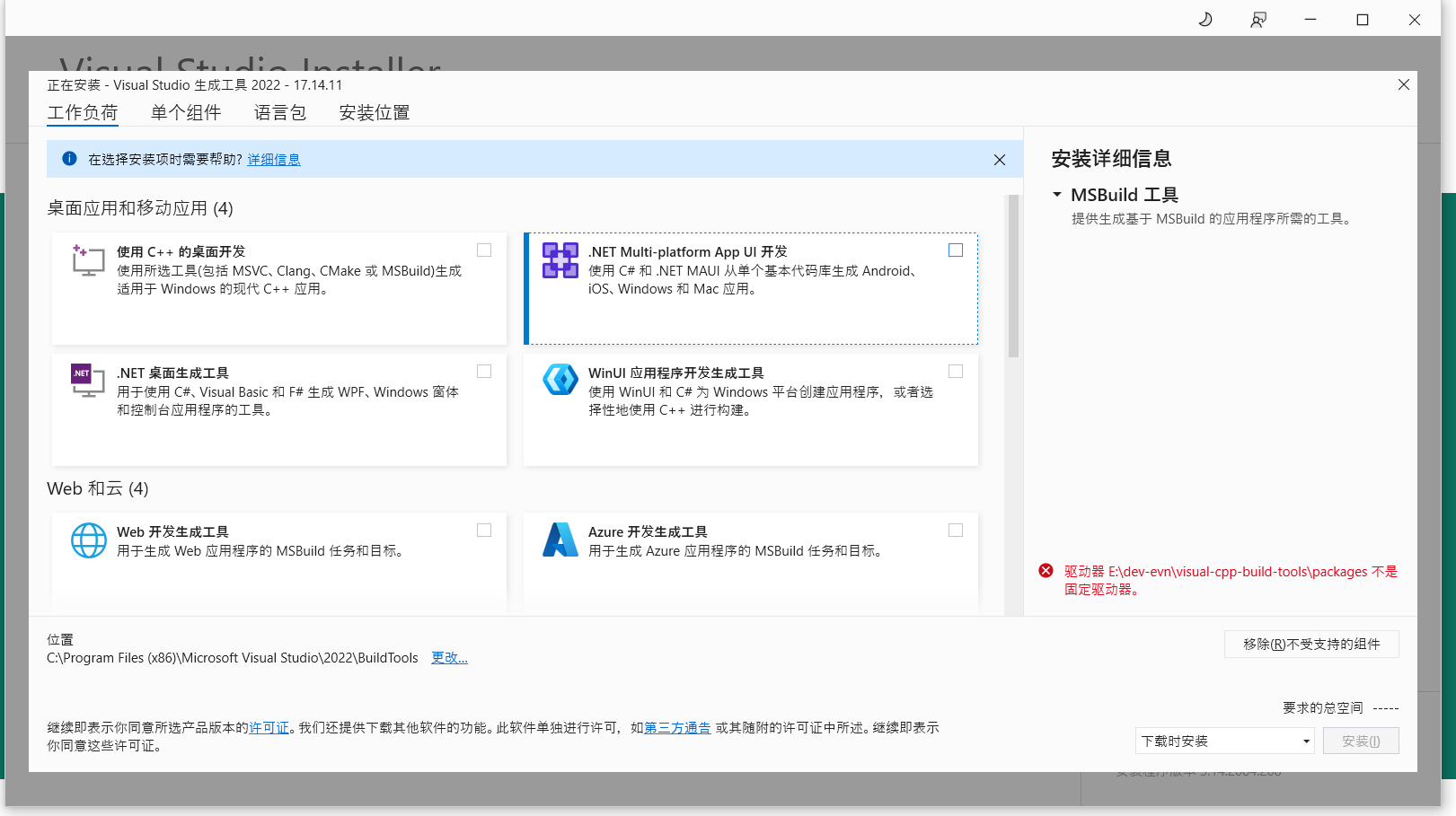The height and width of the screenshot is (816, 1456).
Task: Open the 下载时安装 install mode dropdown
Action: 1225,741
